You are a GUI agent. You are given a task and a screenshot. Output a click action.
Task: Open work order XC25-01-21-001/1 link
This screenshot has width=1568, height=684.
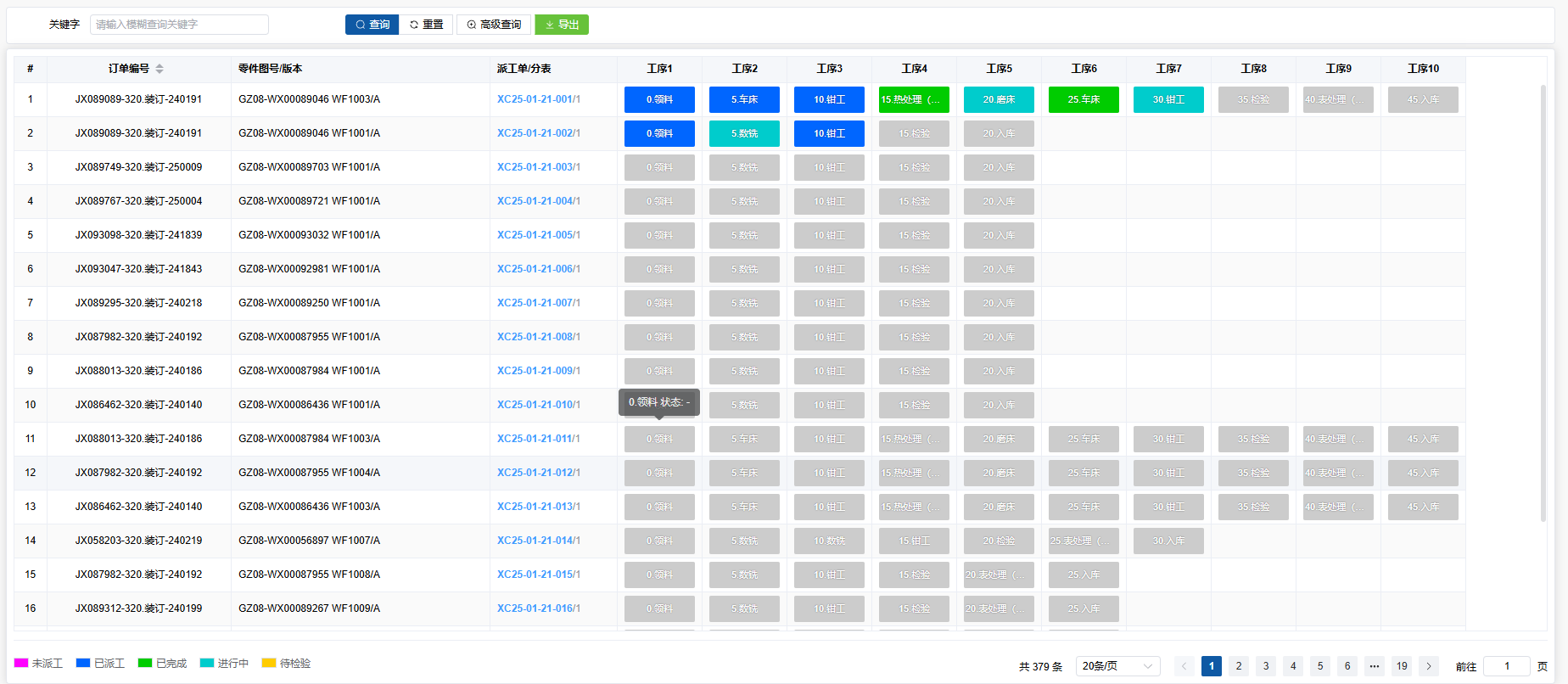pyautogui.click(x=539, y=99)
